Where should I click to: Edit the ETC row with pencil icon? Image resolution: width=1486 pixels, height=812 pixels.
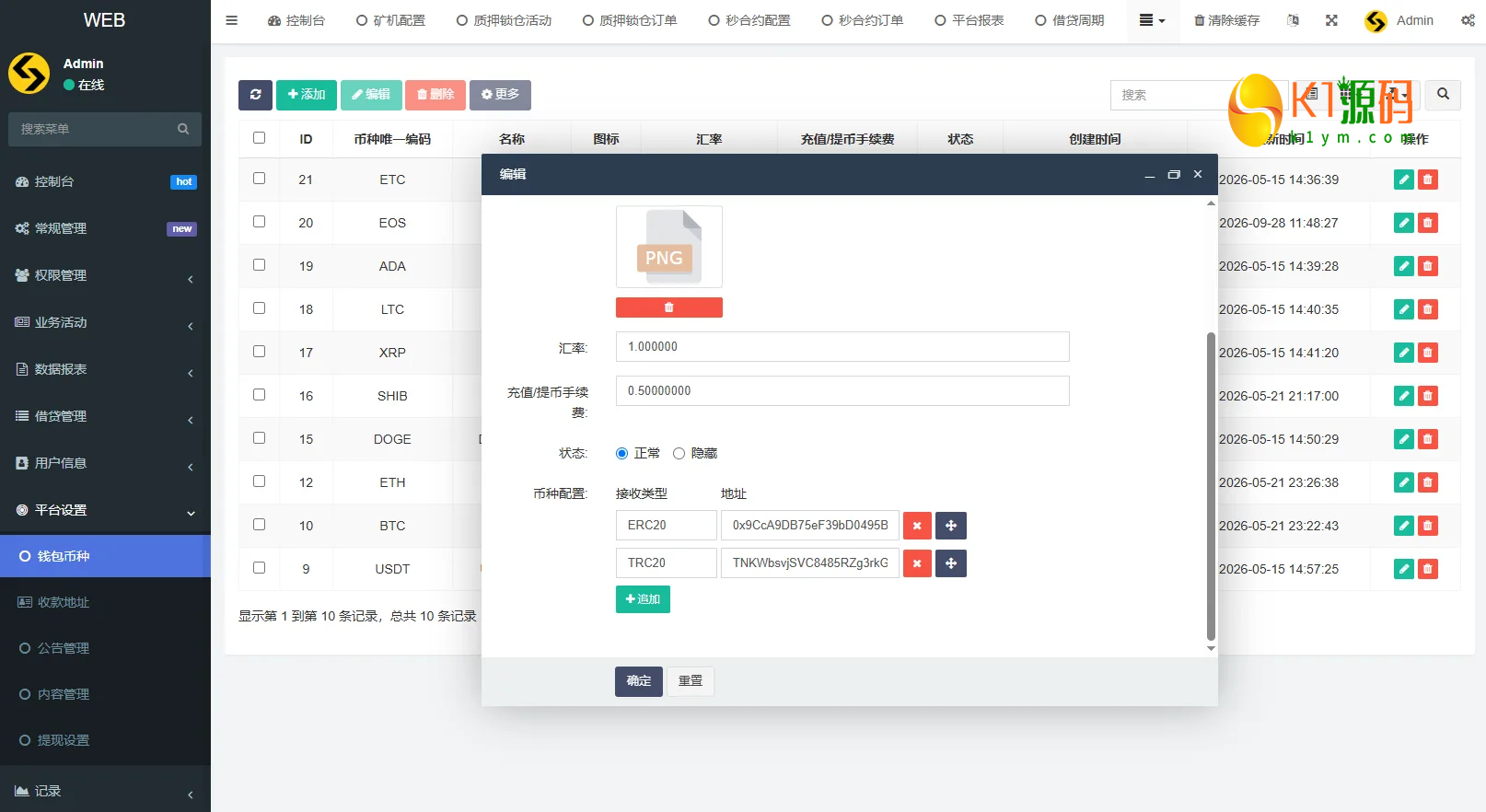pyautogui.click(x=1404, y=180)
